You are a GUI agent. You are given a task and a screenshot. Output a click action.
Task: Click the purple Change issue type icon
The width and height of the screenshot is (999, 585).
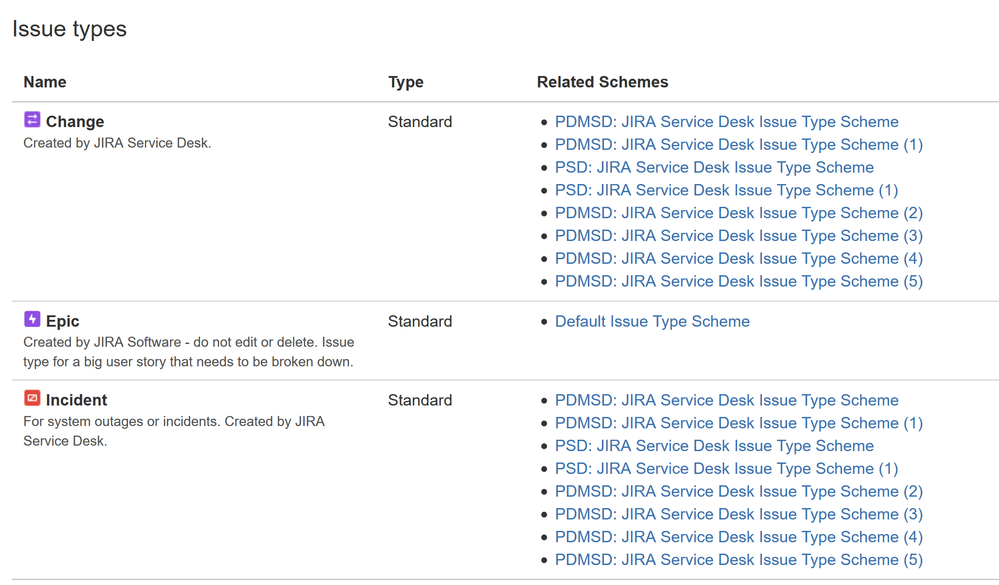click(x=32, y=120)
